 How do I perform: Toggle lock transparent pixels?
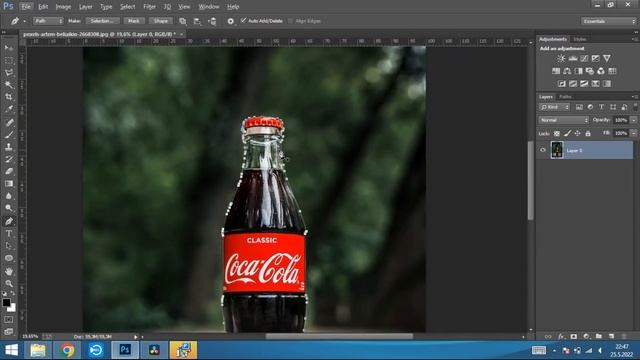557,133
